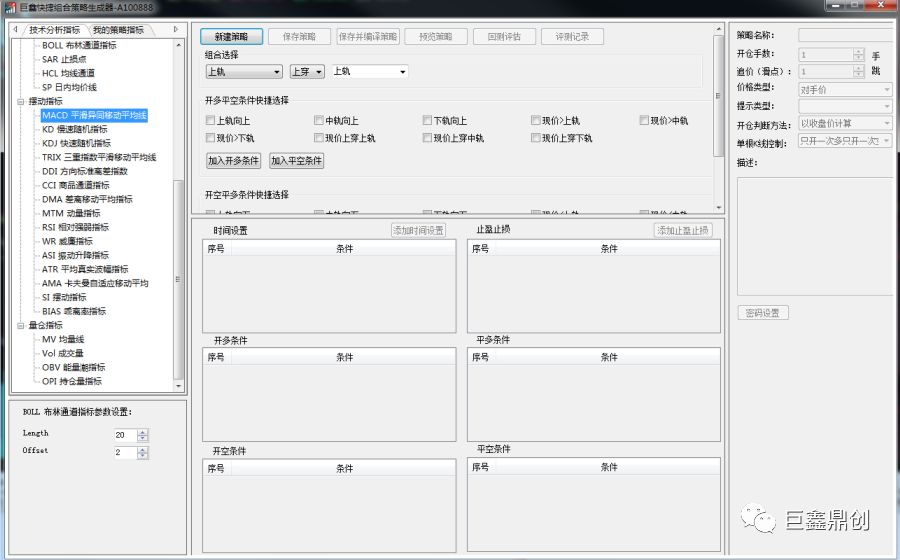
Task: Click the condition panel vertical scrollbar thumb
Action: [718, 96]
